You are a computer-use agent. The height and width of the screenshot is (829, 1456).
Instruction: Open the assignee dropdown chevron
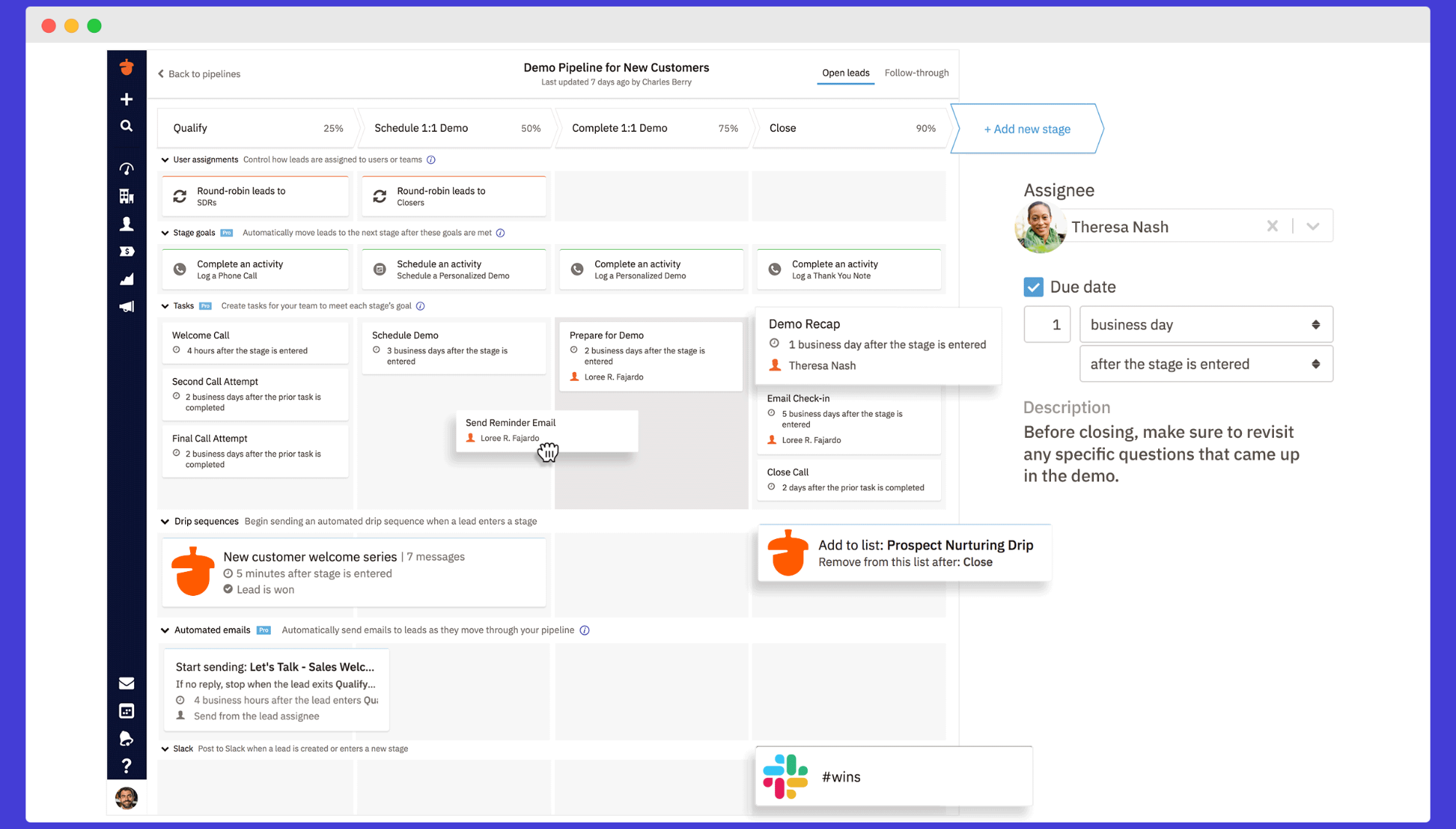[x=1313, y=227]
